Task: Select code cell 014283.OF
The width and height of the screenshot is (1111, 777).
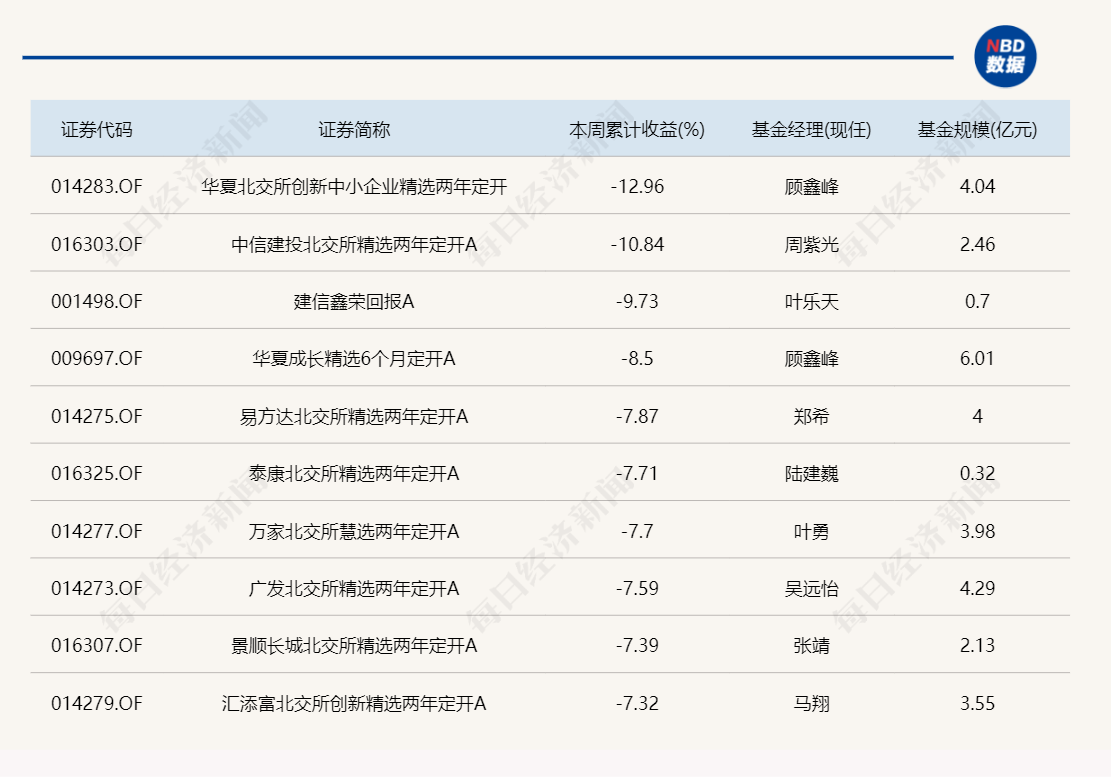Action: pyautogui.click(x=96, y=186)
